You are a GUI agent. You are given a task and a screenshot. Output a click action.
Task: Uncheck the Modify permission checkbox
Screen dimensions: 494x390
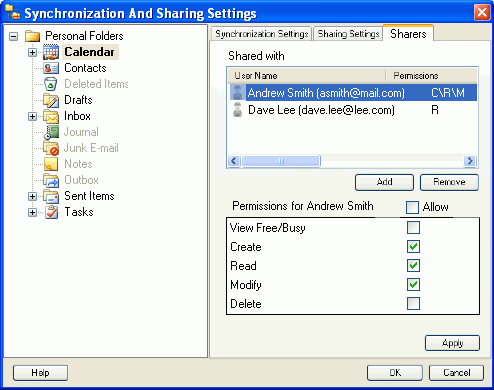pyautogui.click(x=413, y=285)
